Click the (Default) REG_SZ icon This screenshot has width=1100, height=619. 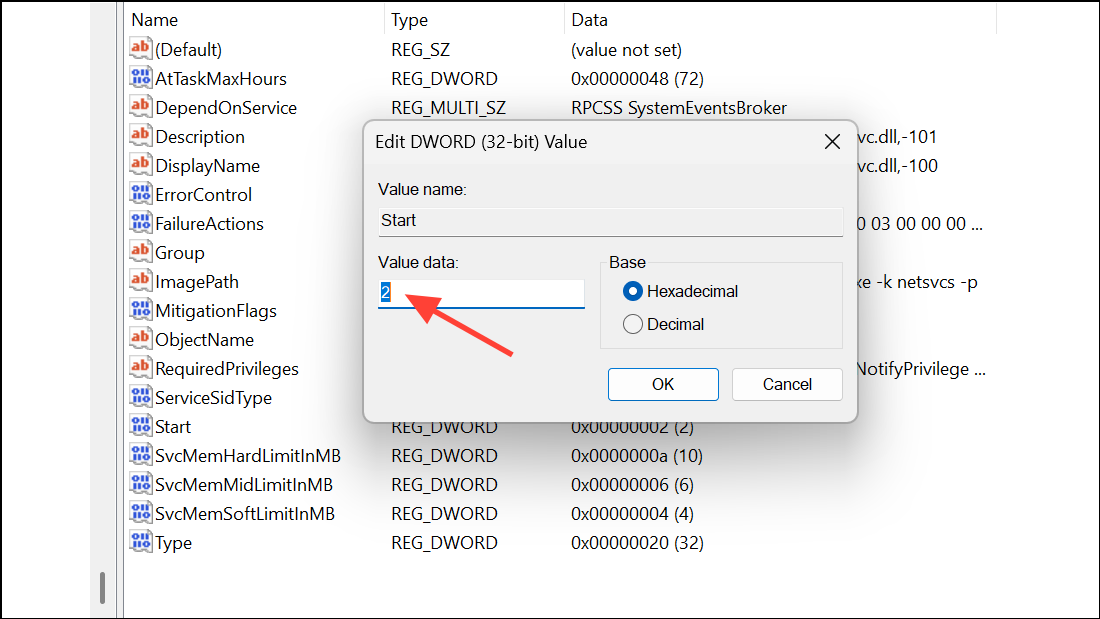point(139,48)
